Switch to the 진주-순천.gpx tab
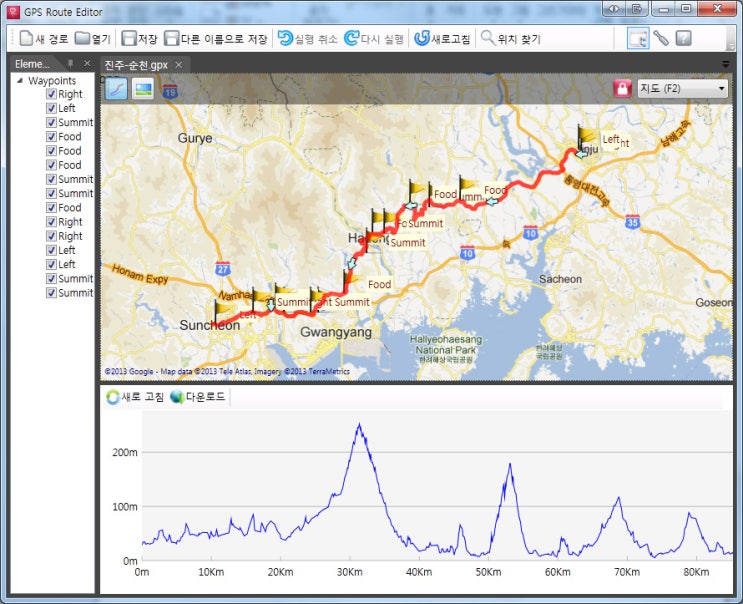The height and width of the screenshot is (604, 743). point(136,65)
